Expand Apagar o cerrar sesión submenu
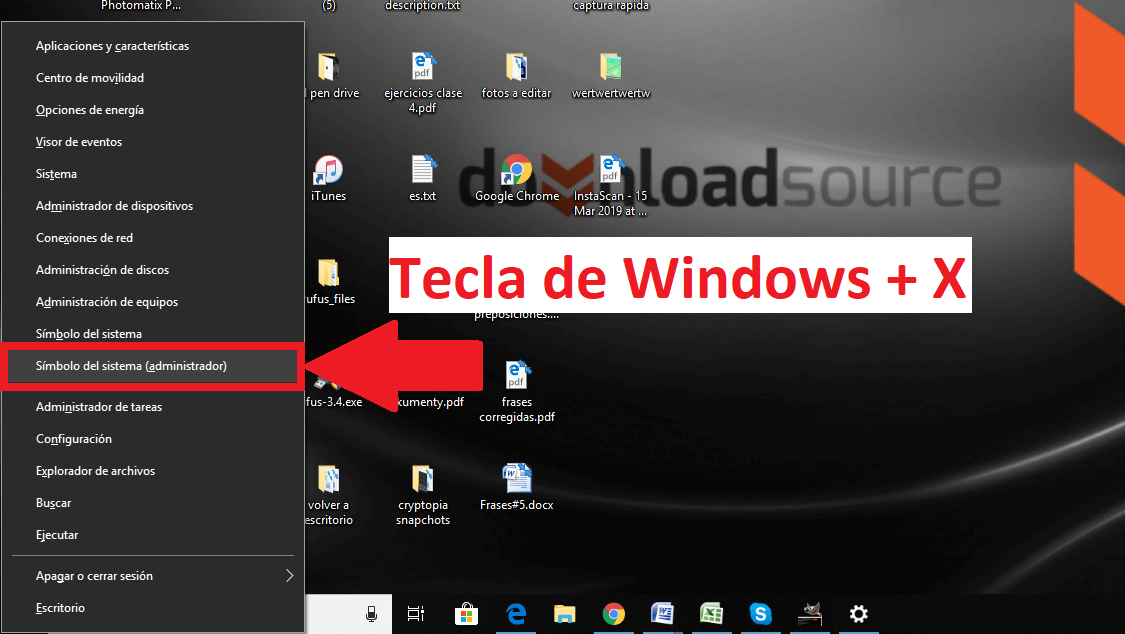 [x=153, y=576]
